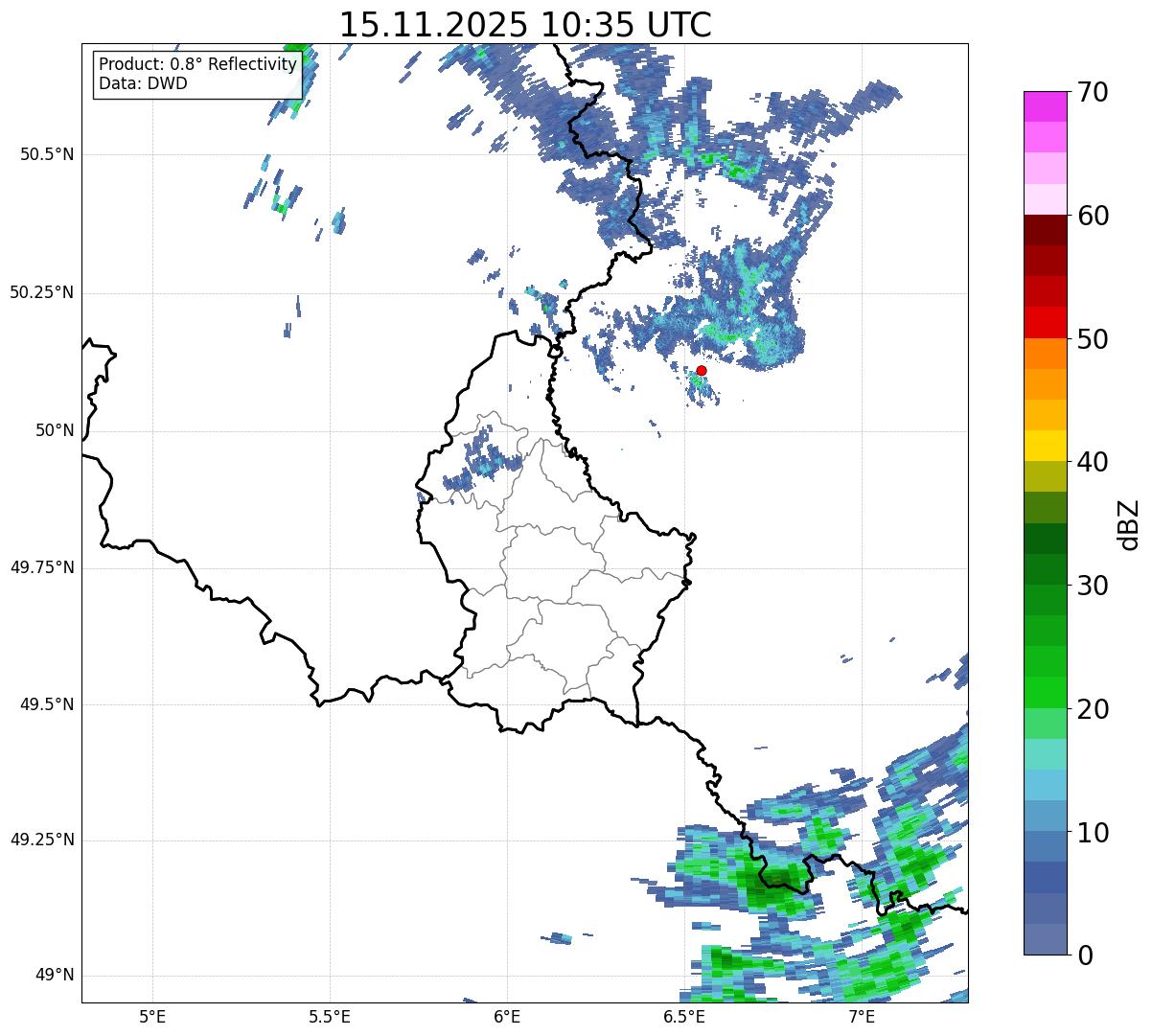Viewport: 1152px width, 1036px height.
Task: Click the '30' colorbar tick label
Action: click(1095, 586)
